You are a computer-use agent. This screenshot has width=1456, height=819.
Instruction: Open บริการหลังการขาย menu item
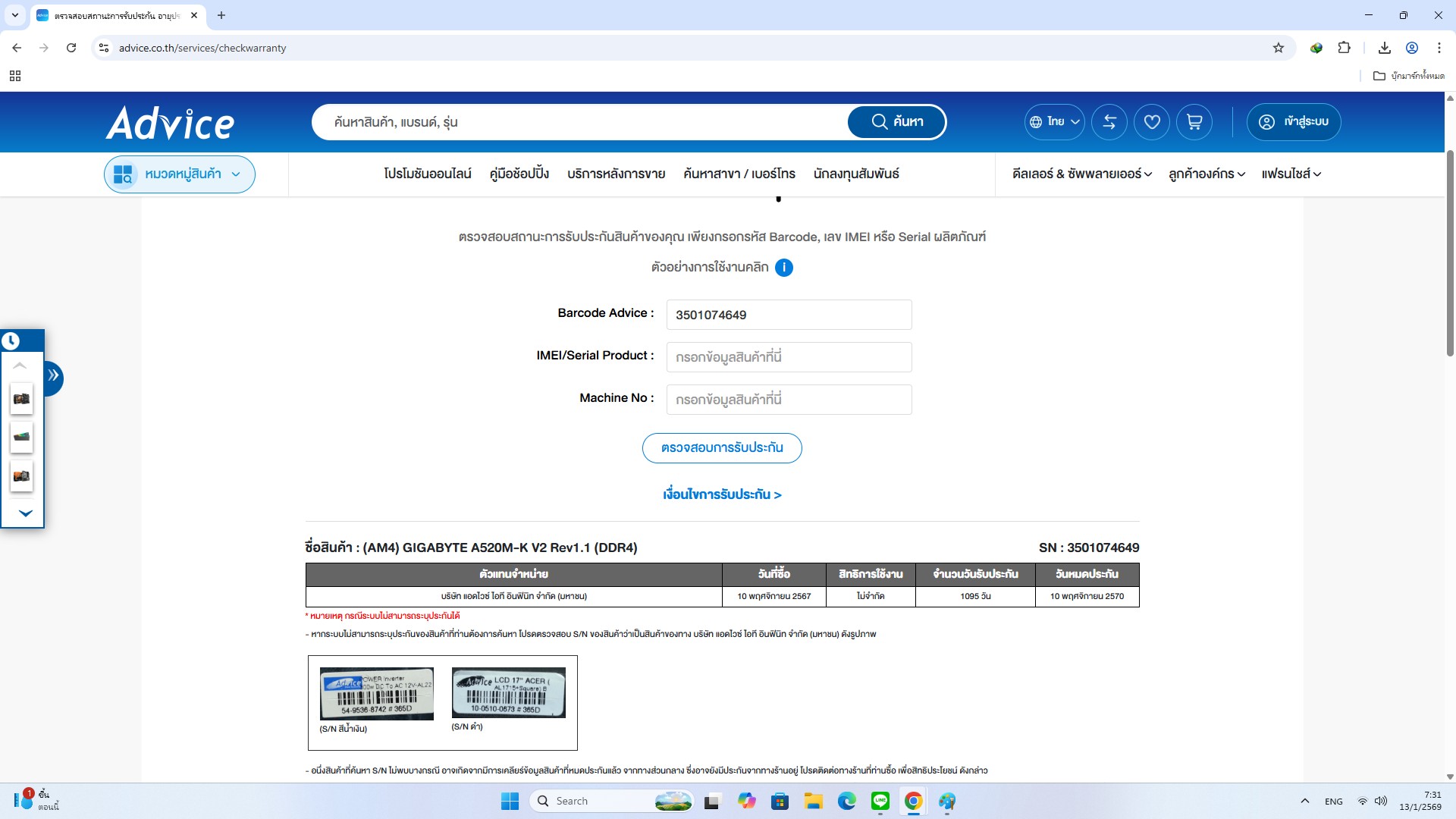616,174
